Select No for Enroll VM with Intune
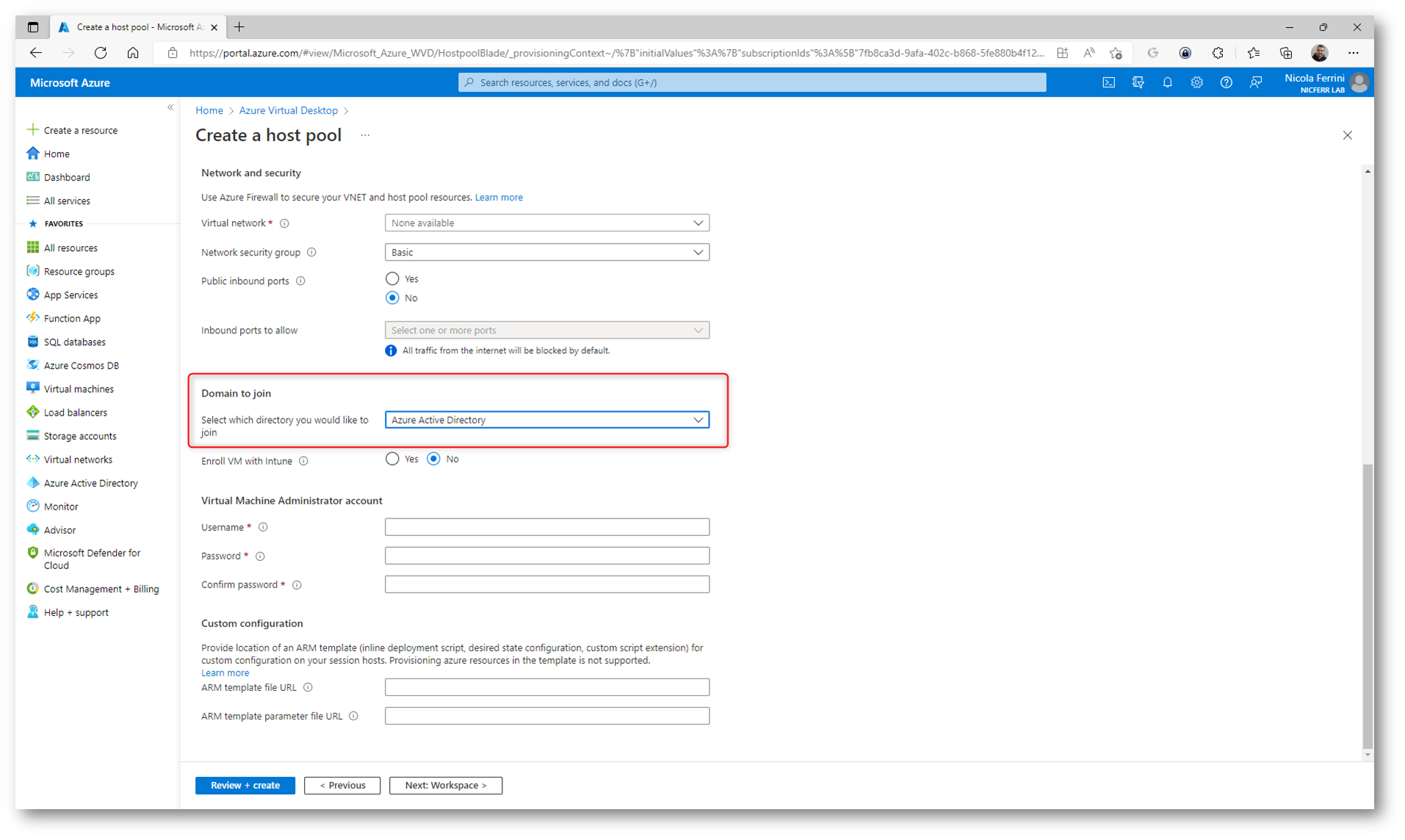 [433, 459]
